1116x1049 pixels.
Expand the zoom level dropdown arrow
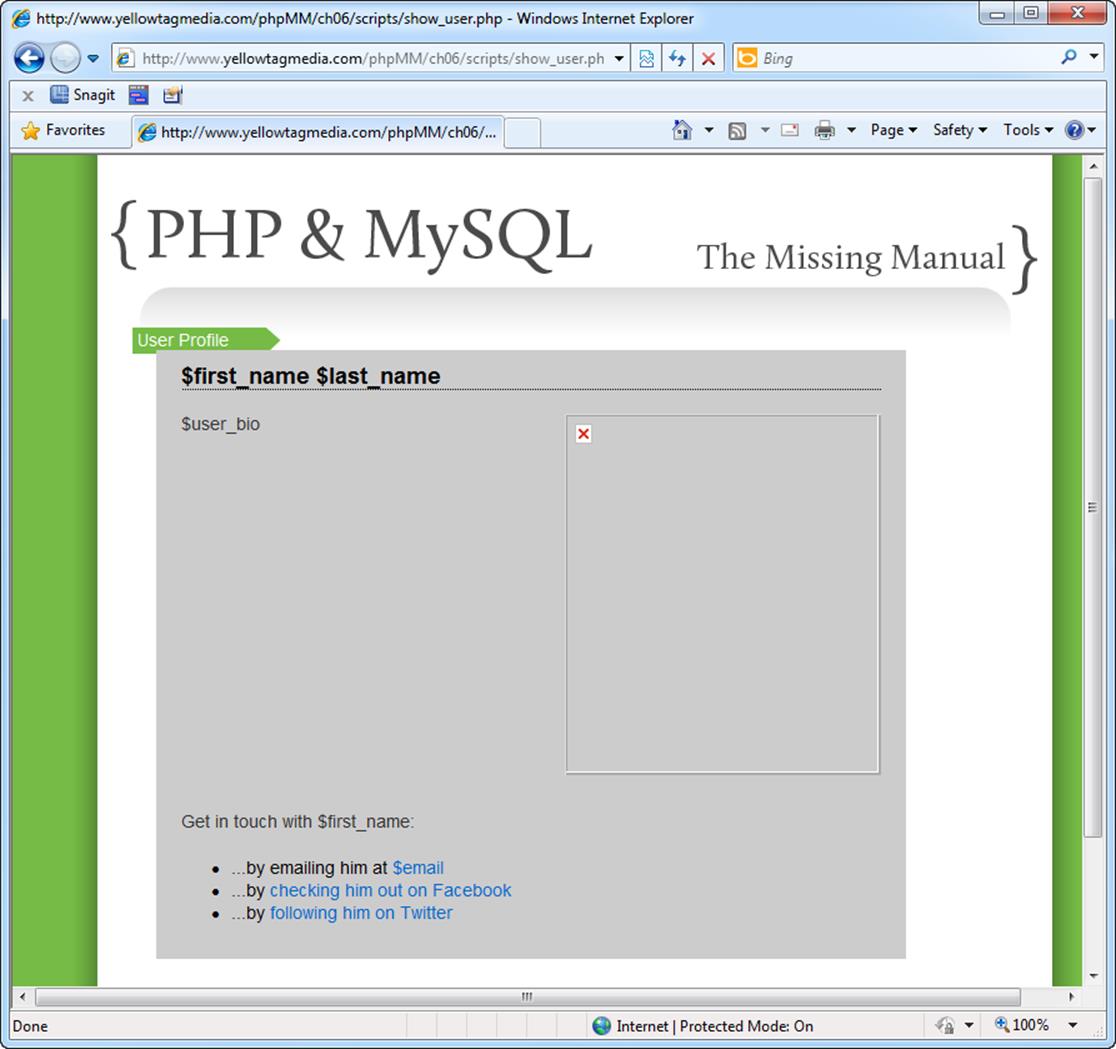[x=1073, y=1025]
